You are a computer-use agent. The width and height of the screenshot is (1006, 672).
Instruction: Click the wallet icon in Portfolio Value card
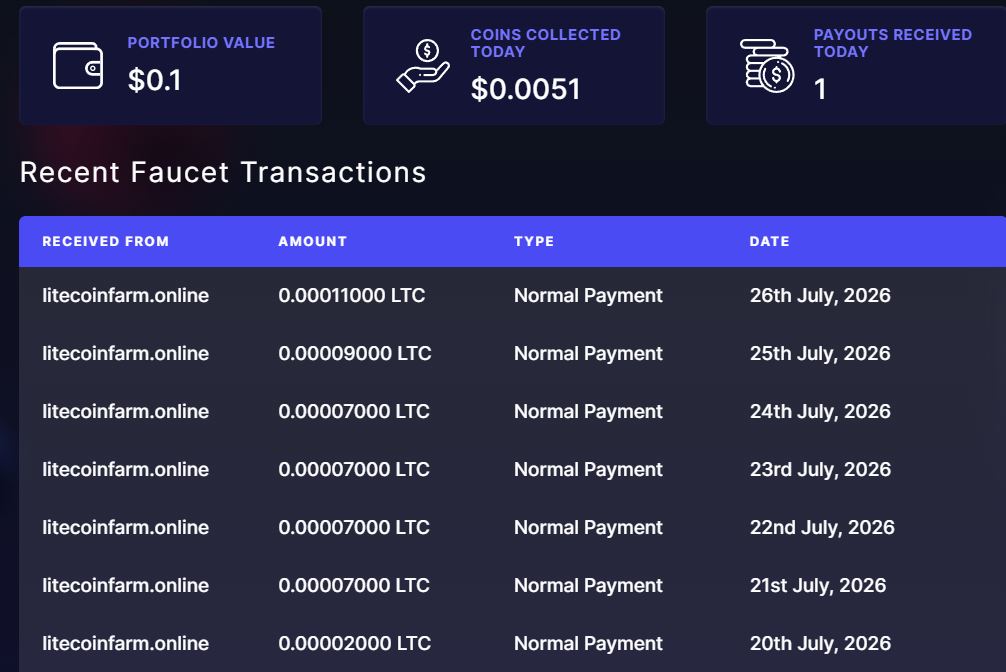point(78,65)
